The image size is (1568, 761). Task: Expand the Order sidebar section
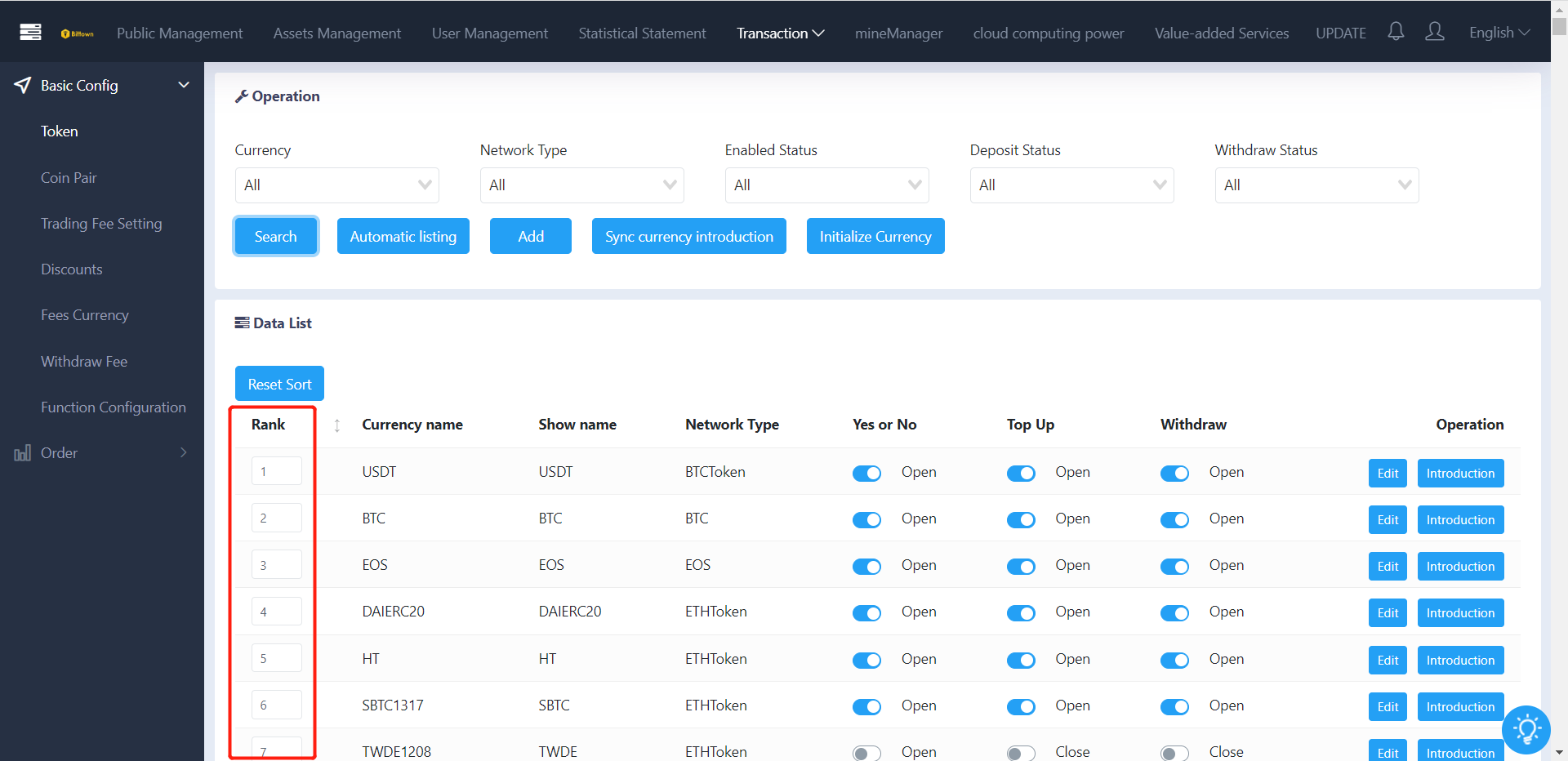click(x=183, y=452)
